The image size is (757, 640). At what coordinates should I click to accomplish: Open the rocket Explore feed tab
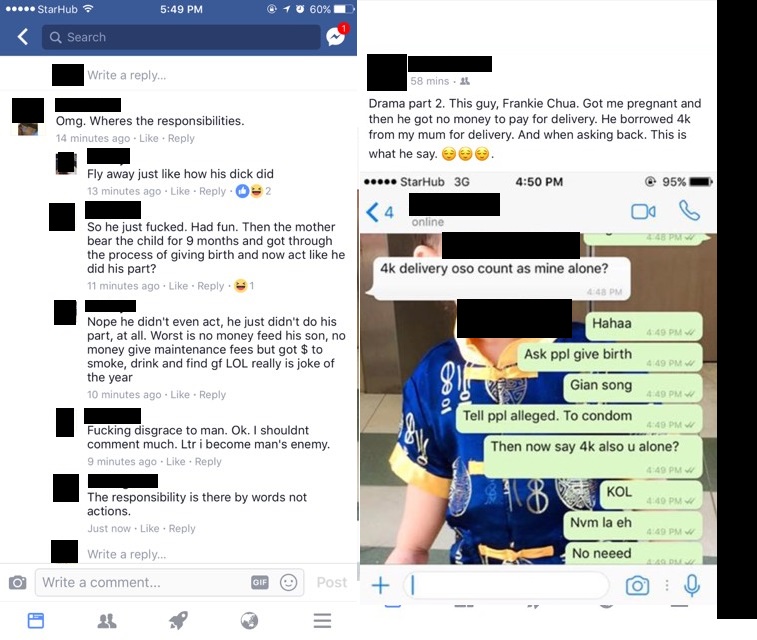pos(178,620)
